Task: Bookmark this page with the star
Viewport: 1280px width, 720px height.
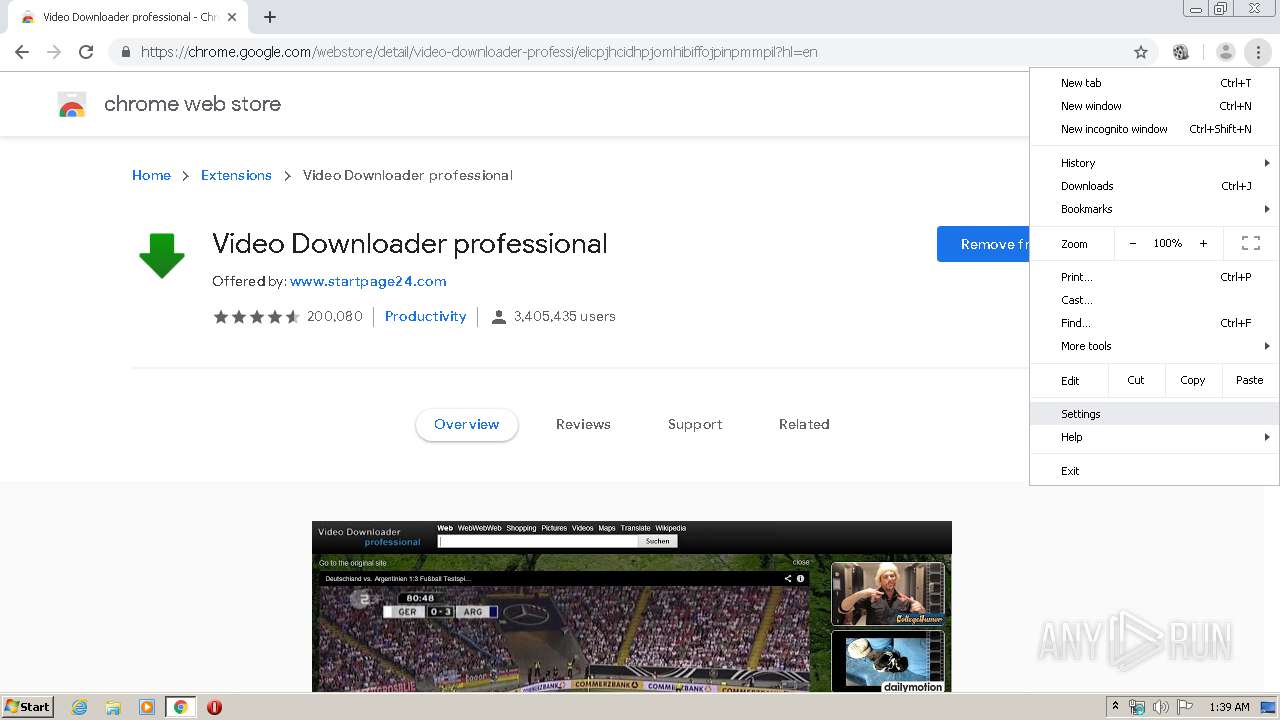Action: 1141,52
